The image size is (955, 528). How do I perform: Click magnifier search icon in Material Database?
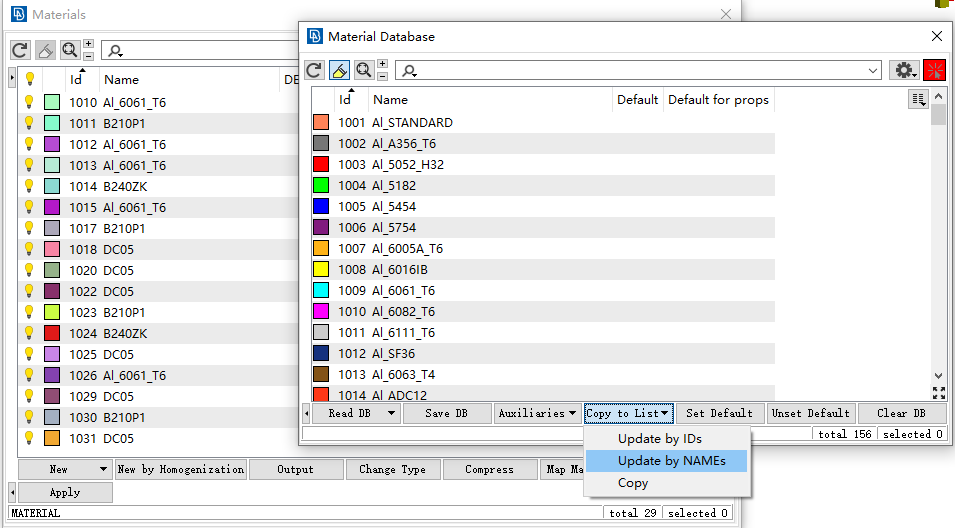tap(364, 71)
